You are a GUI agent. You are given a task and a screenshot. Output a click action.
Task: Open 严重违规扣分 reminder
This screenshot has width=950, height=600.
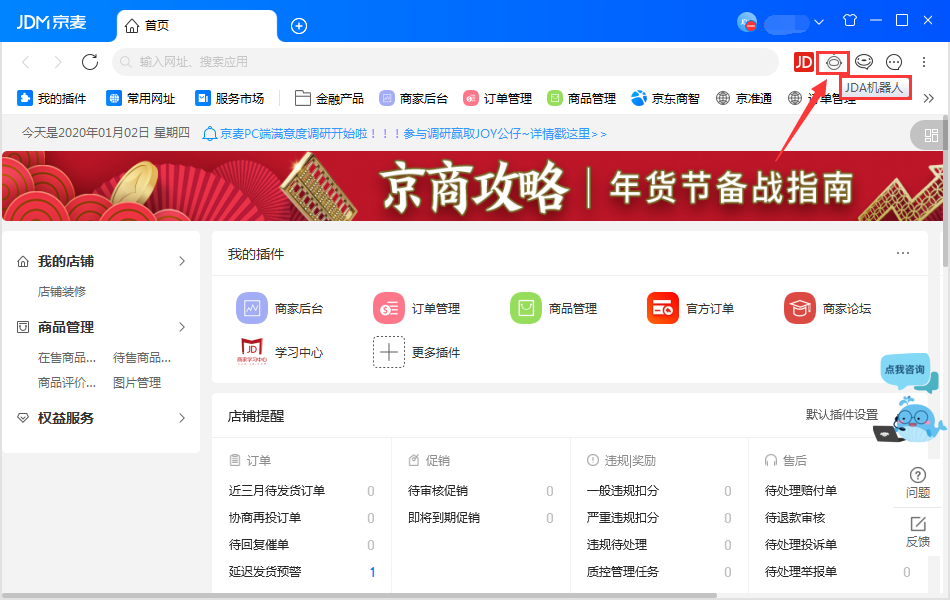click(623, 518)
